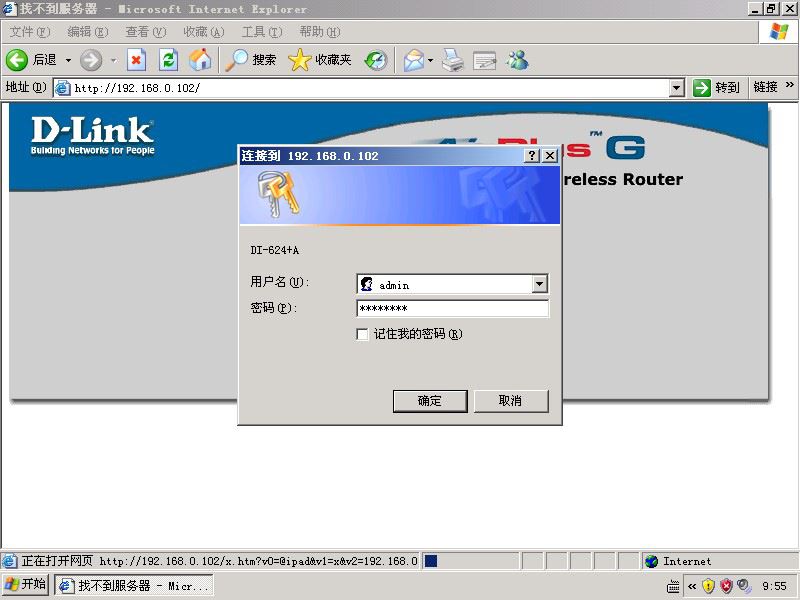Stop loading with the red X icon
Screen dimensions: 800x600
point(136,60)
